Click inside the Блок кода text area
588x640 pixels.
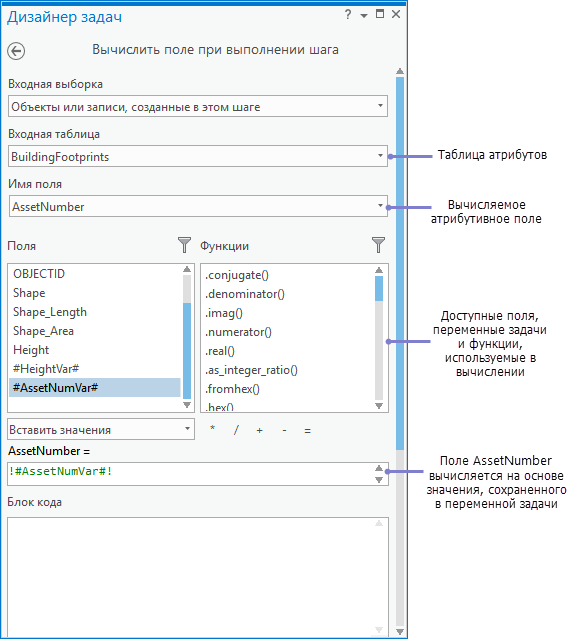[197, 576]
